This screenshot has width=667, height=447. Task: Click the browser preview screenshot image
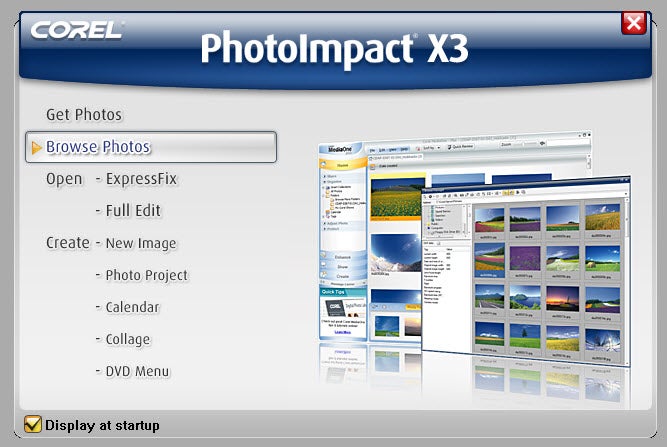(474, 249)
